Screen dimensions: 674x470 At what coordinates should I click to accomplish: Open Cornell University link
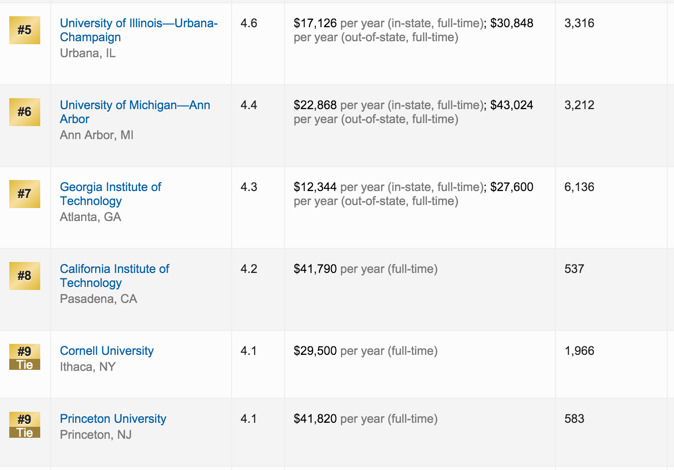click(107, 351)
